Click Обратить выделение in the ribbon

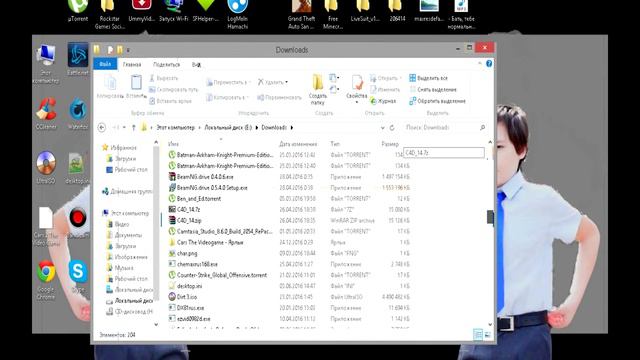coord(438,101)
